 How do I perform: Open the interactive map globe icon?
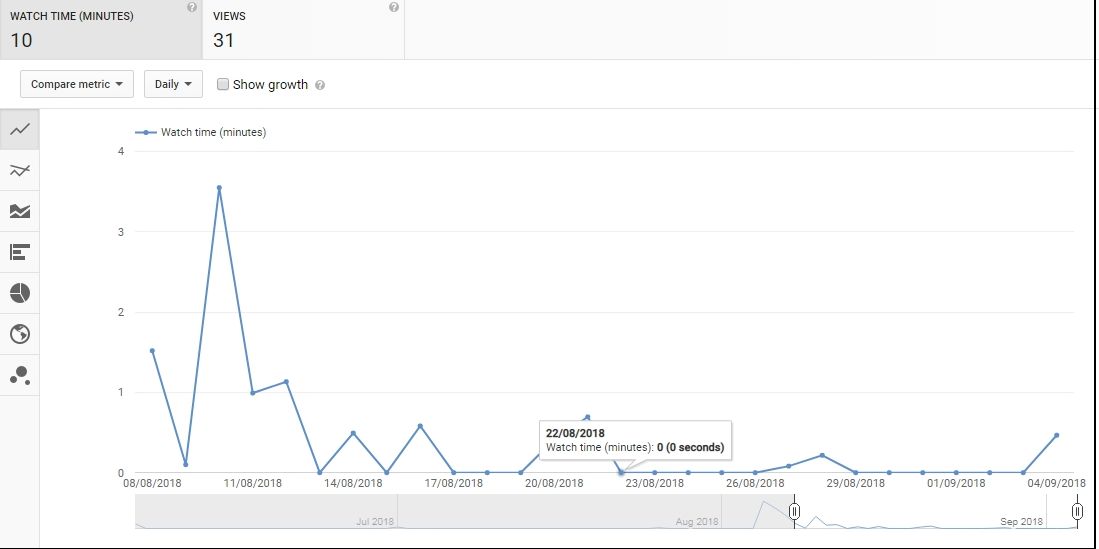tap(20, 334)
